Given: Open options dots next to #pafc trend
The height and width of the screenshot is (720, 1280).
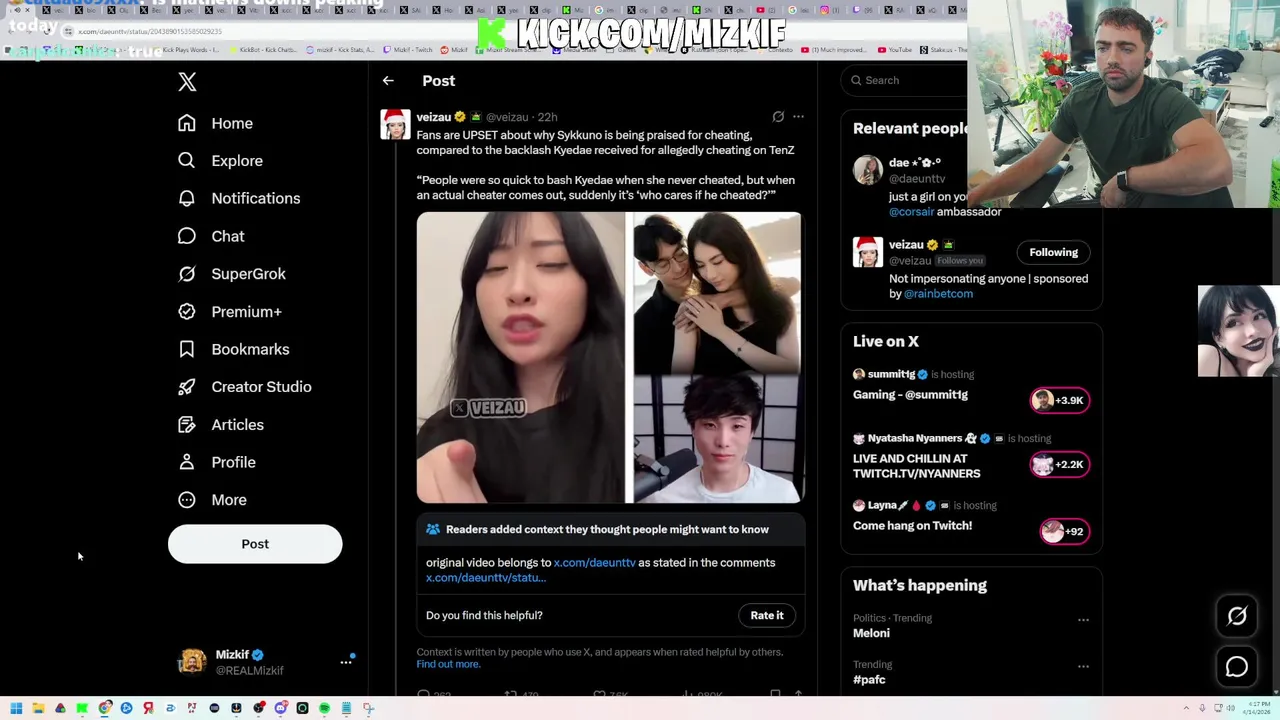Looking at the screenshot, I should tap(1083, 666).
